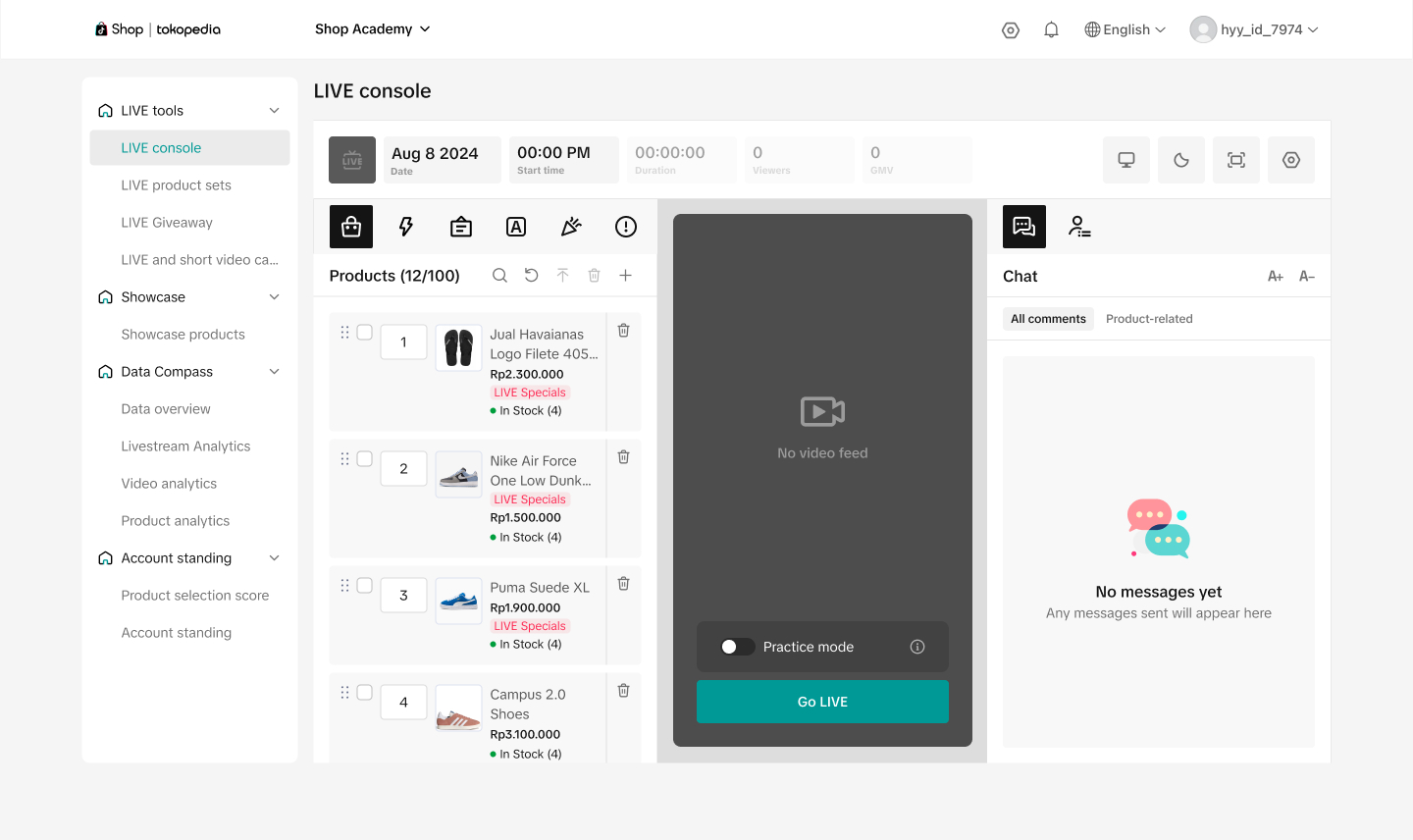Viewport: 1413px width, 840px height.
Task: Open the chat panel icon tab
Action: pyautogui.click(x=1024, y=227)
